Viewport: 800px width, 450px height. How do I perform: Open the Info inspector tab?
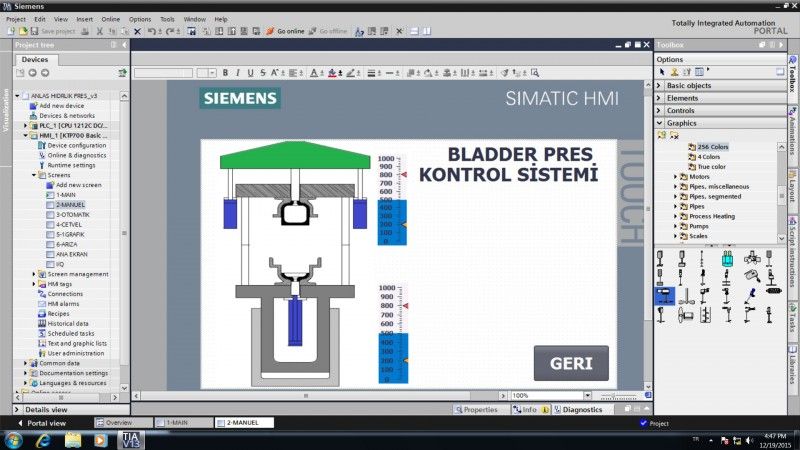(x=530, y=409)
